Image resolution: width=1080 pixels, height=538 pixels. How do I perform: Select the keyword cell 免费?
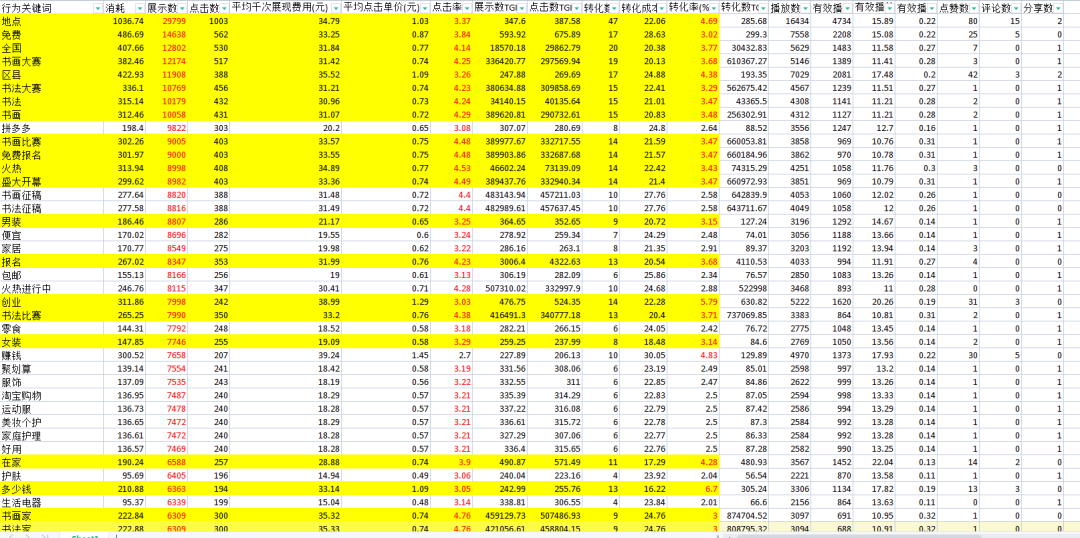pyautogui.click(x=52, y=35)
